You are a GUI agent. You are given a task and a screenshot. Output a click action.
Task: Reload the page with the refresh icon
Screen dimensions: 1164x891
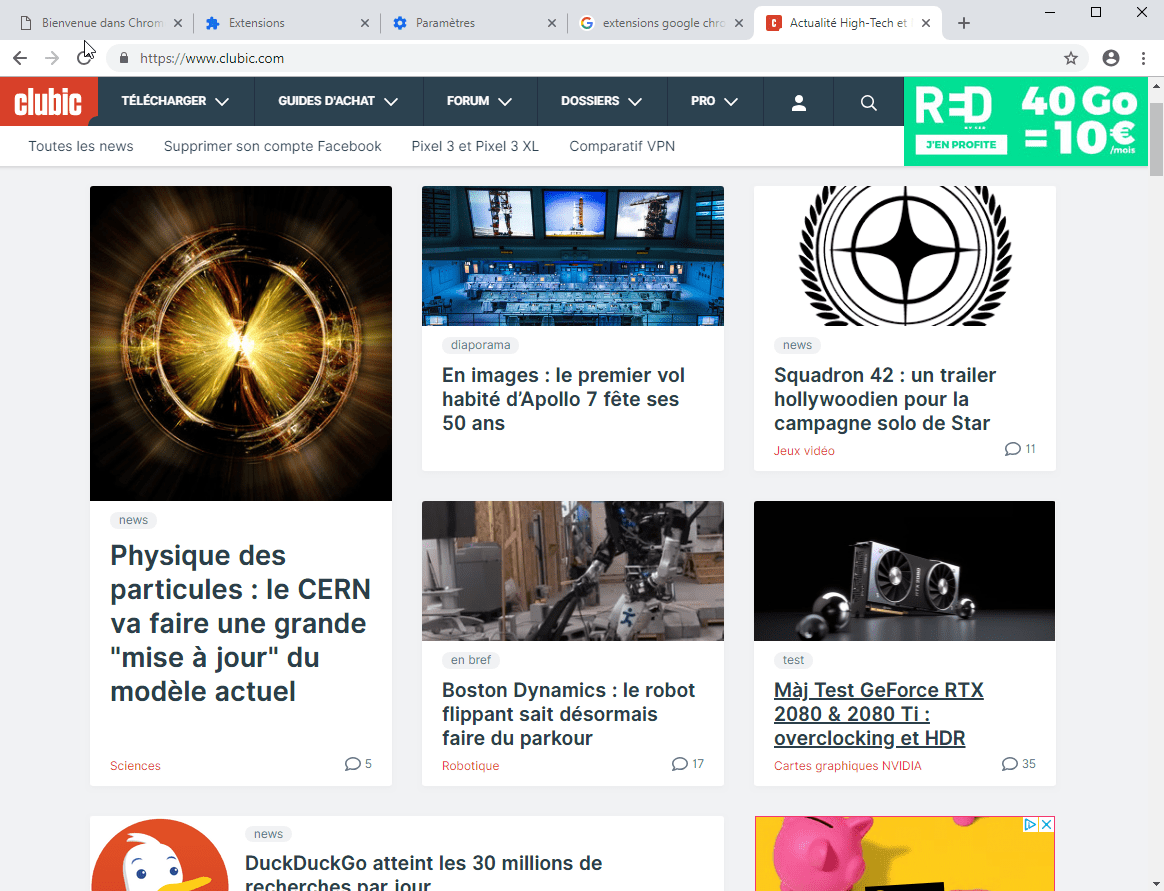[x=84, y=58]
